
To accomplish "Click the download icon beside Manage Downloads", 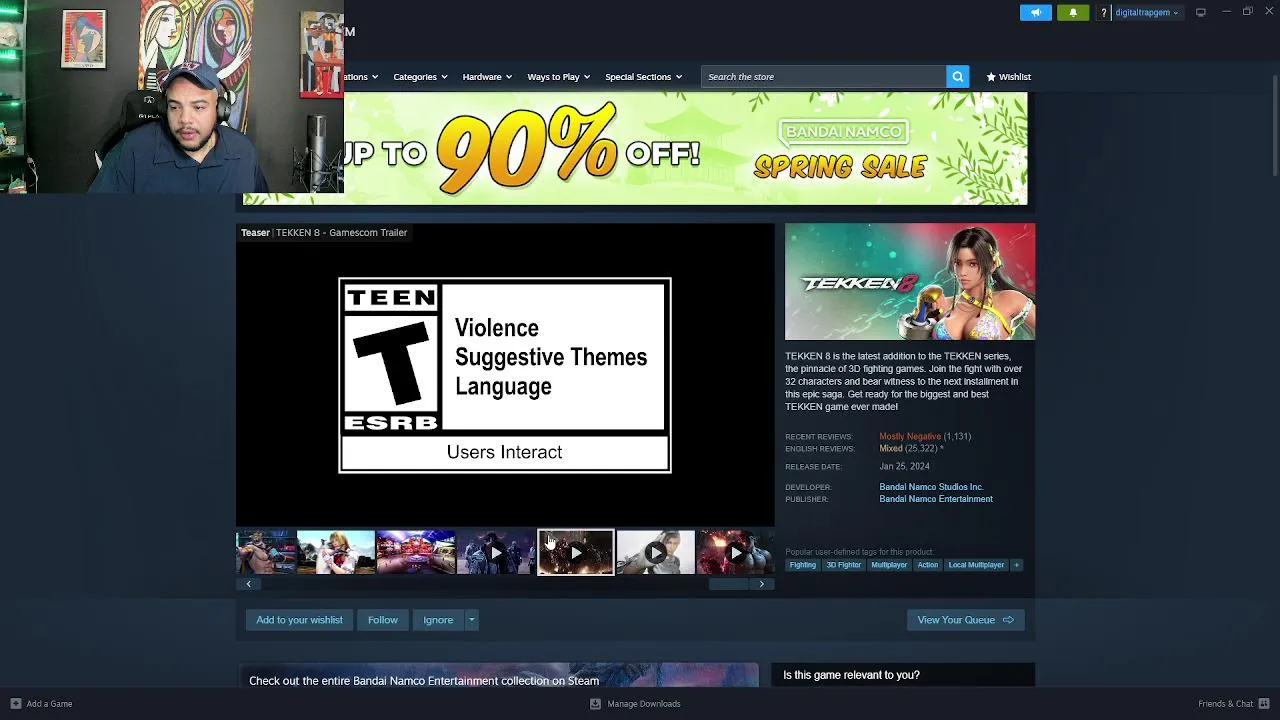I will point(595,704).
